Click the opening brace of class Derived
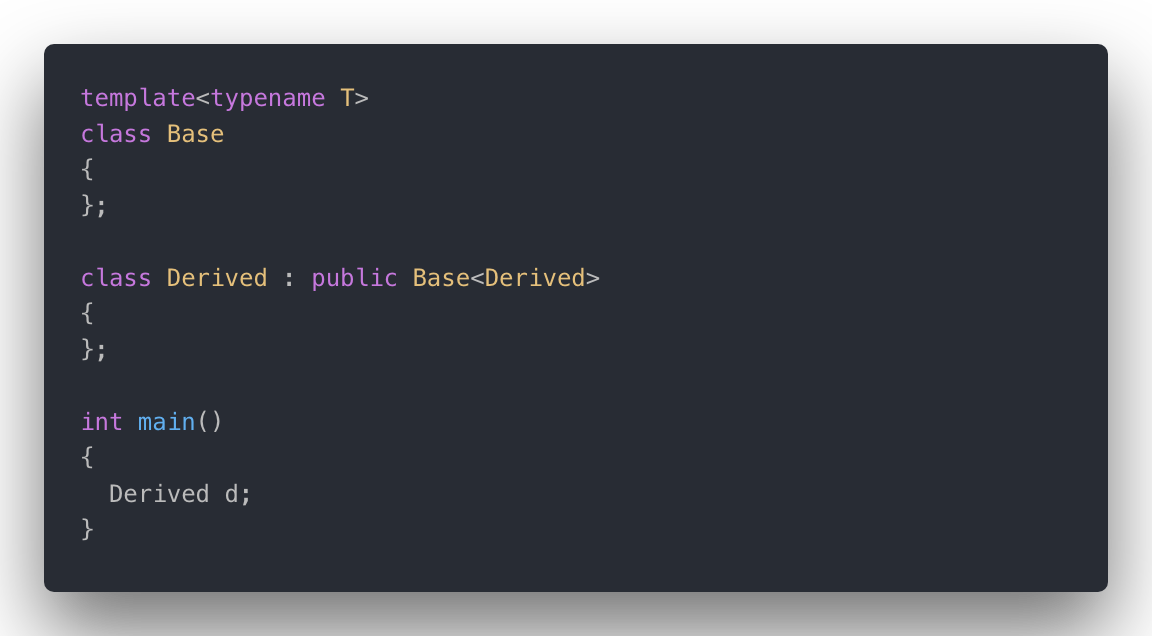This screenshot has width=1152, height=636. pyautogui.click(x=87, y=314)
